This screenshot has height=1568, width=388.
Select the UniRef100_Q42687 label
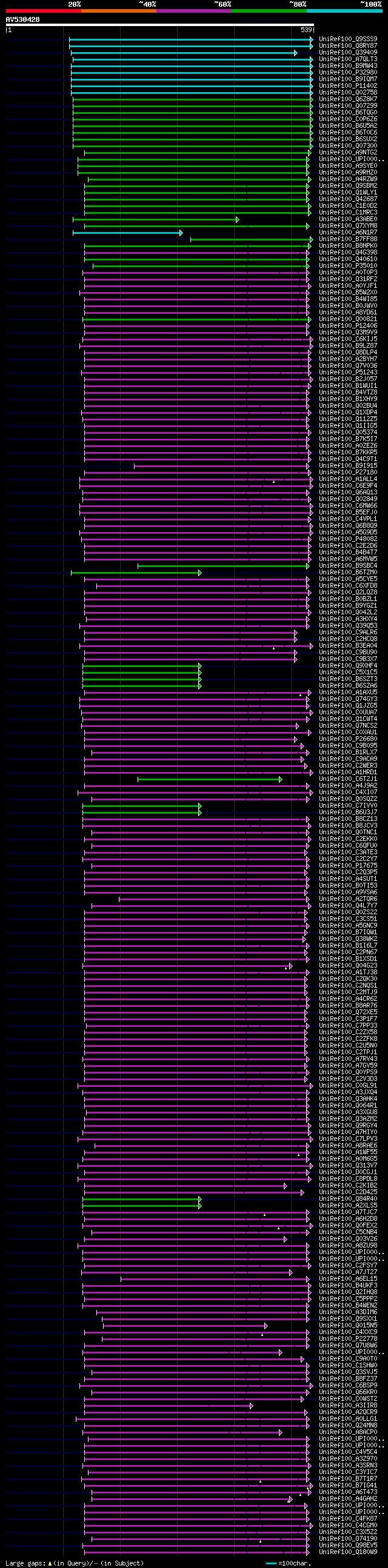[348, 199]
